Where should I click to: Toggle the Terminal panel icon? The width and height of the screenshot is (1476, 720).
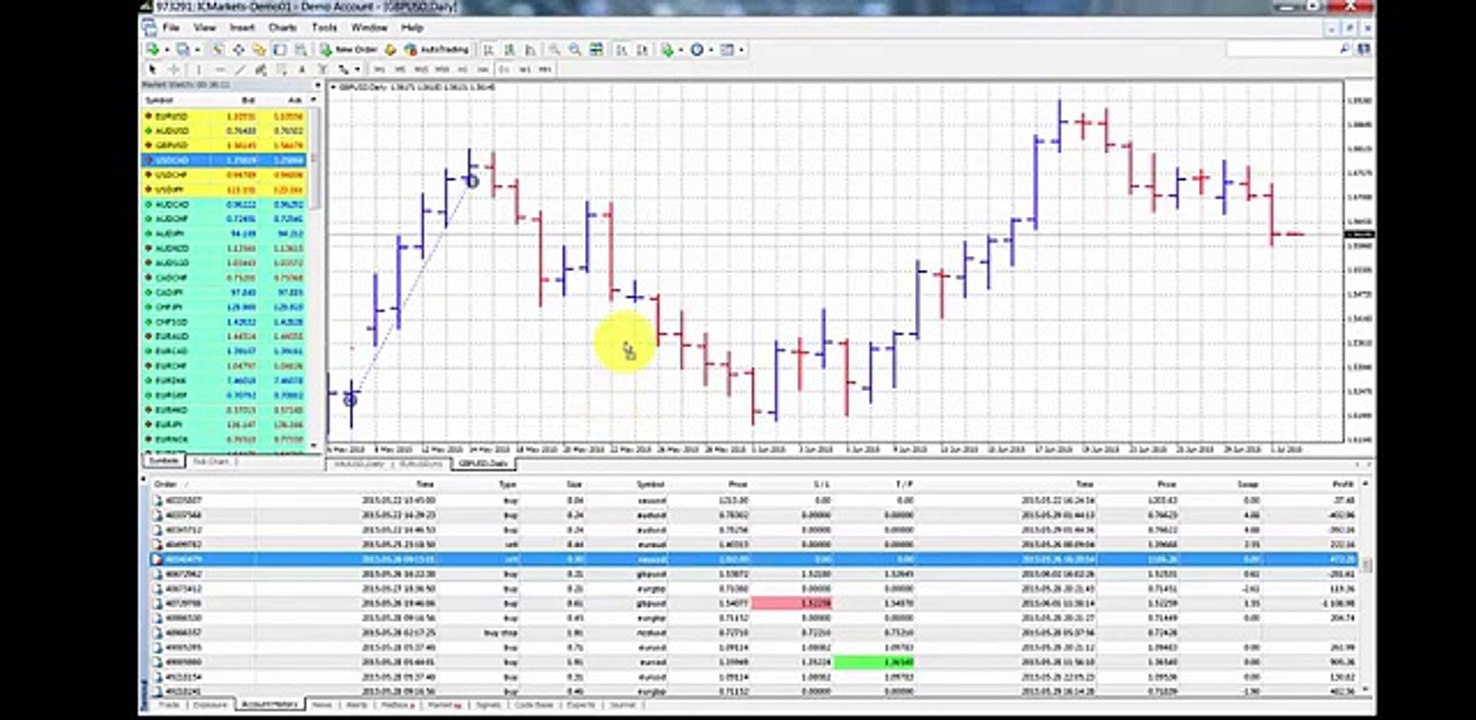click(x=279, y=49)
